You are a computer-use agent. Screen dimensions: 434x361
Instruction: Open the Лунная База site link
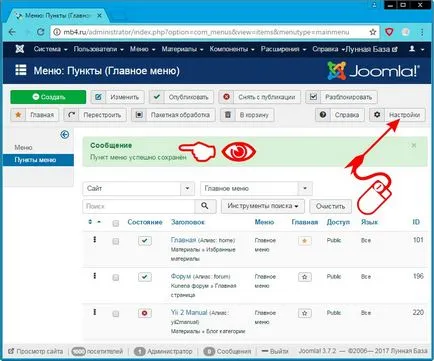371,49
